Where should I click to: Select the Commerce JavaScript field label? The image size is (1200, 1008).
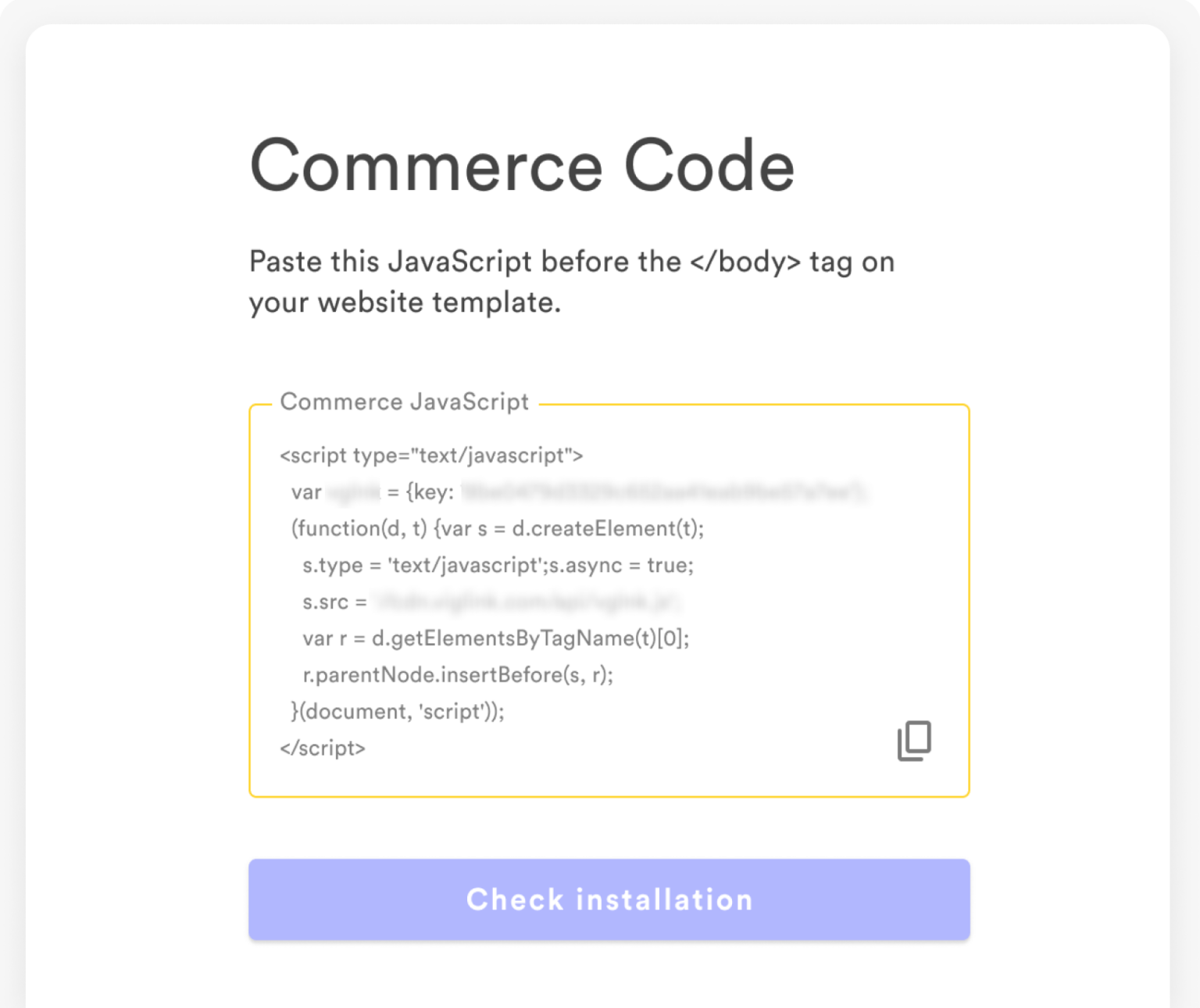tap(405, 402)
